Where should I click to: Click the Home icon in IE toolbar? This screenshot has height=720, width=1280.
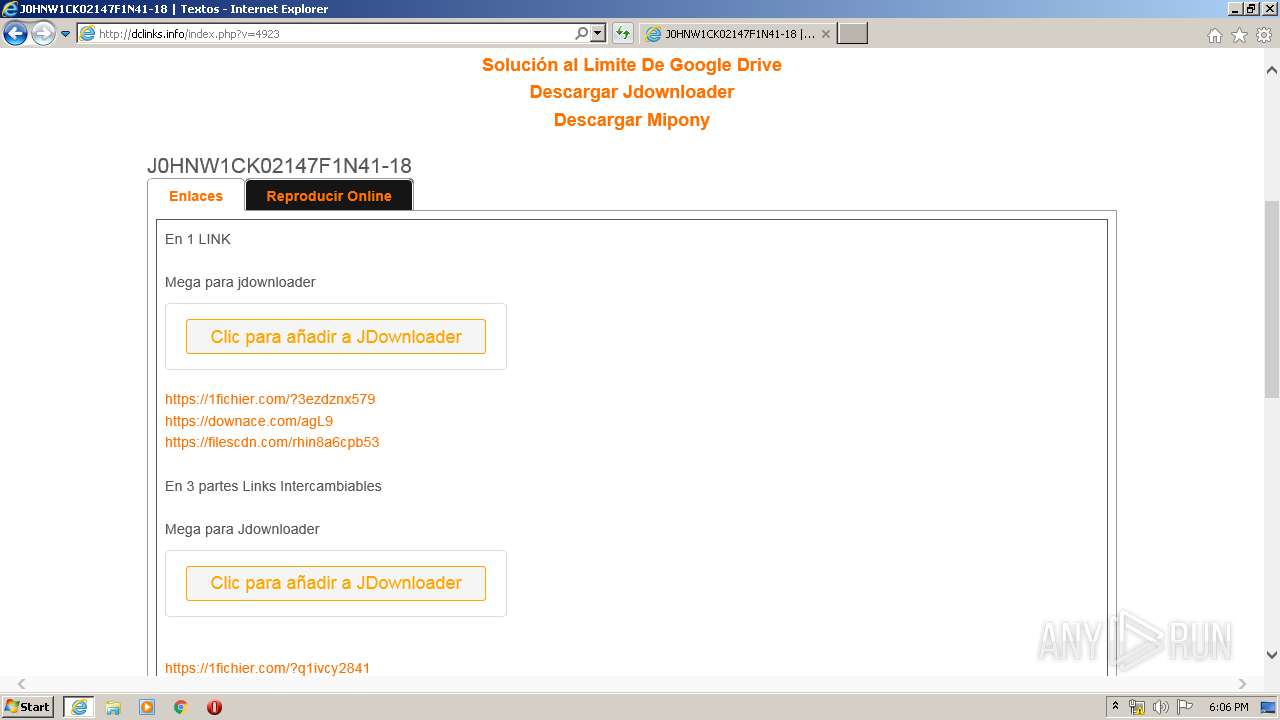click(x=1214, y=35)
